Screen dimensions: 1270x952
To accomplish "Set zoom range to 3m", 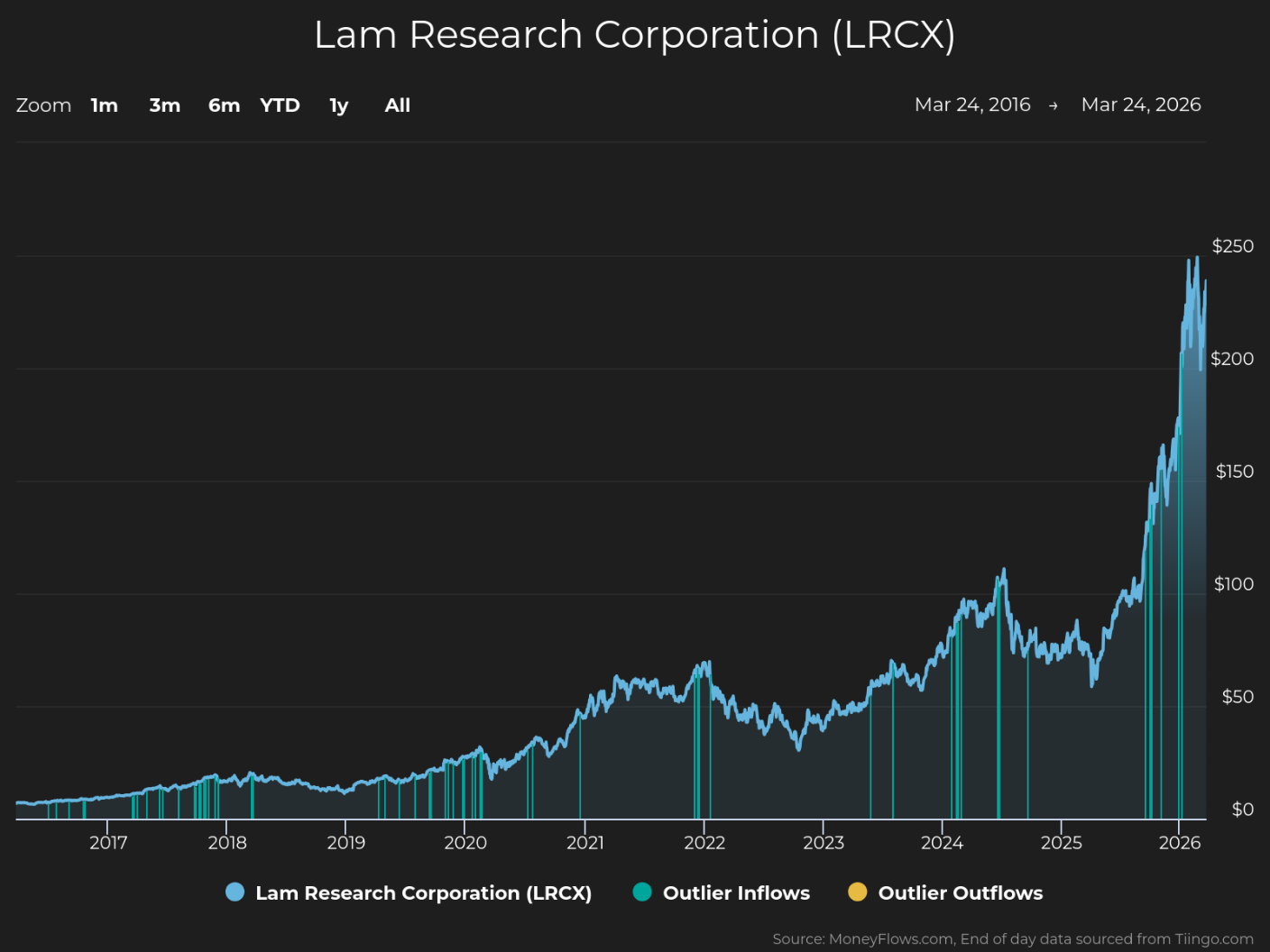I will [x=165, y=105].
